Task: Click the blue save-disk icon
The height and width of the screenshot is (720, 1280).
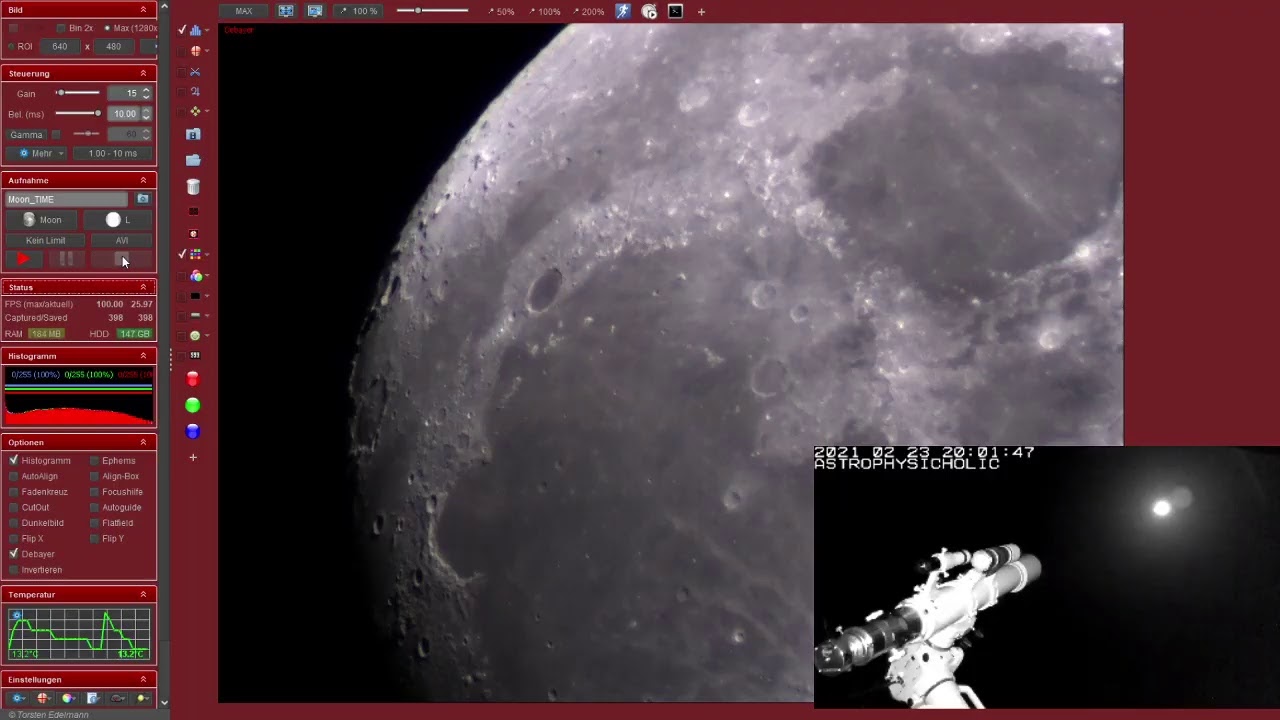Action: pos(194,134)
